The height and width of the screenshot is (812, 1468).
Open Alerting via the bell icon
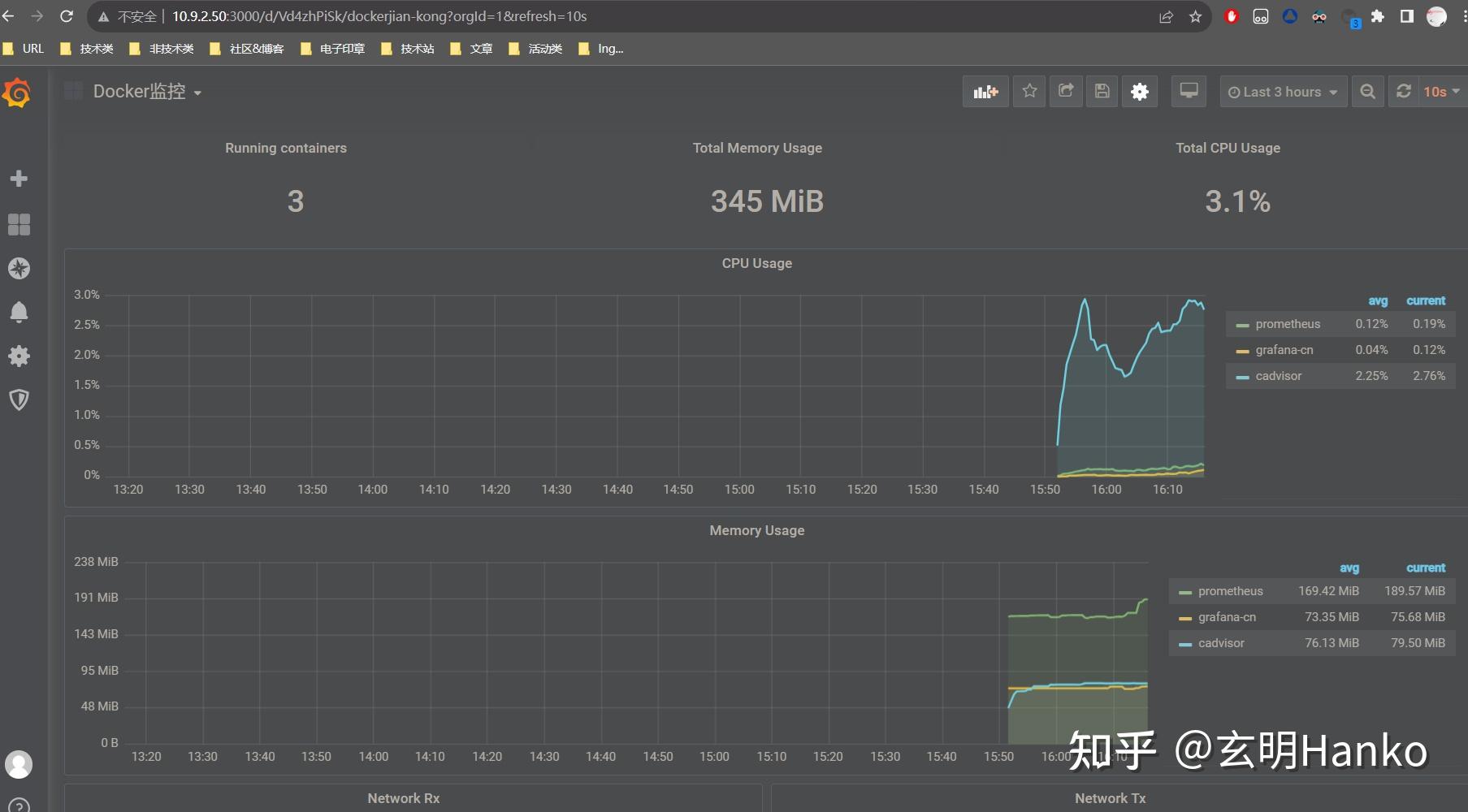click(19, 312)
